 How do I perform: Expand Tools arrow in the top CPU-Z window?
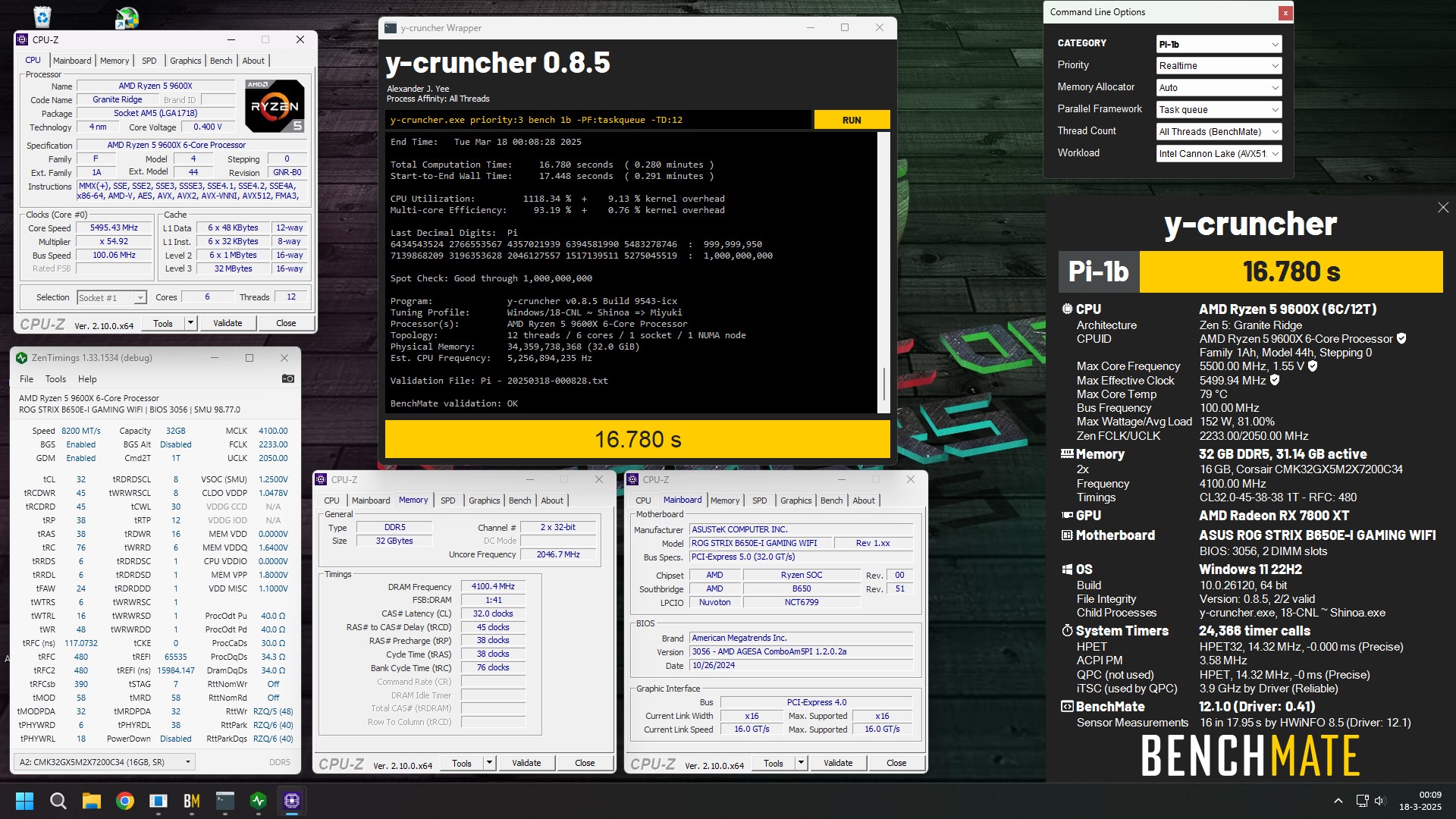[190, 323]
